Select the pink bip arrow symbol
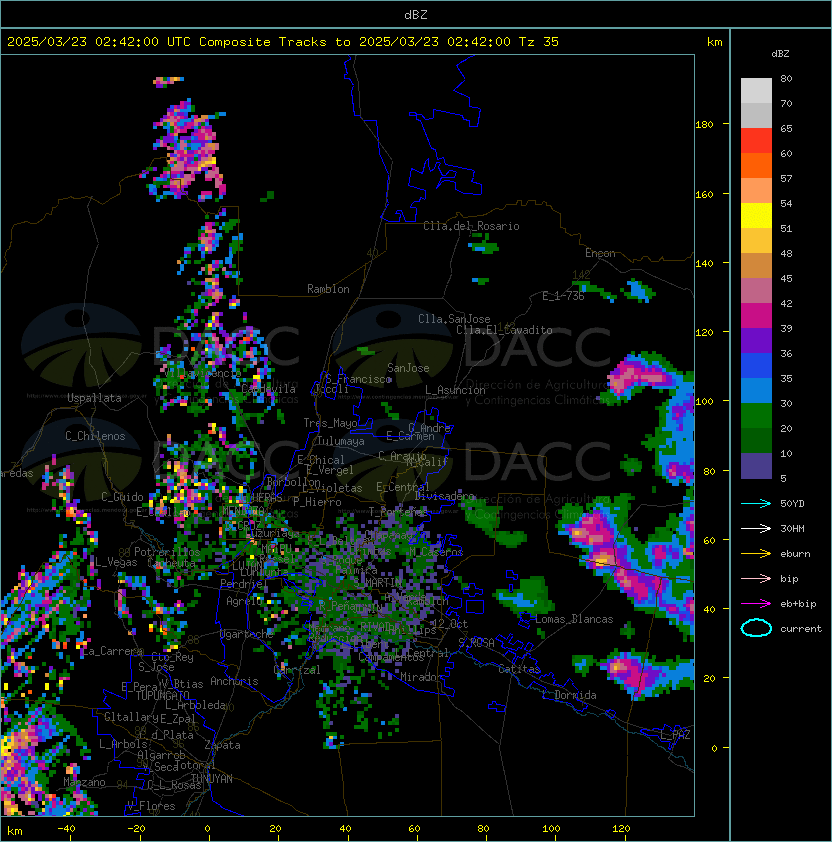 coord(756,578)
